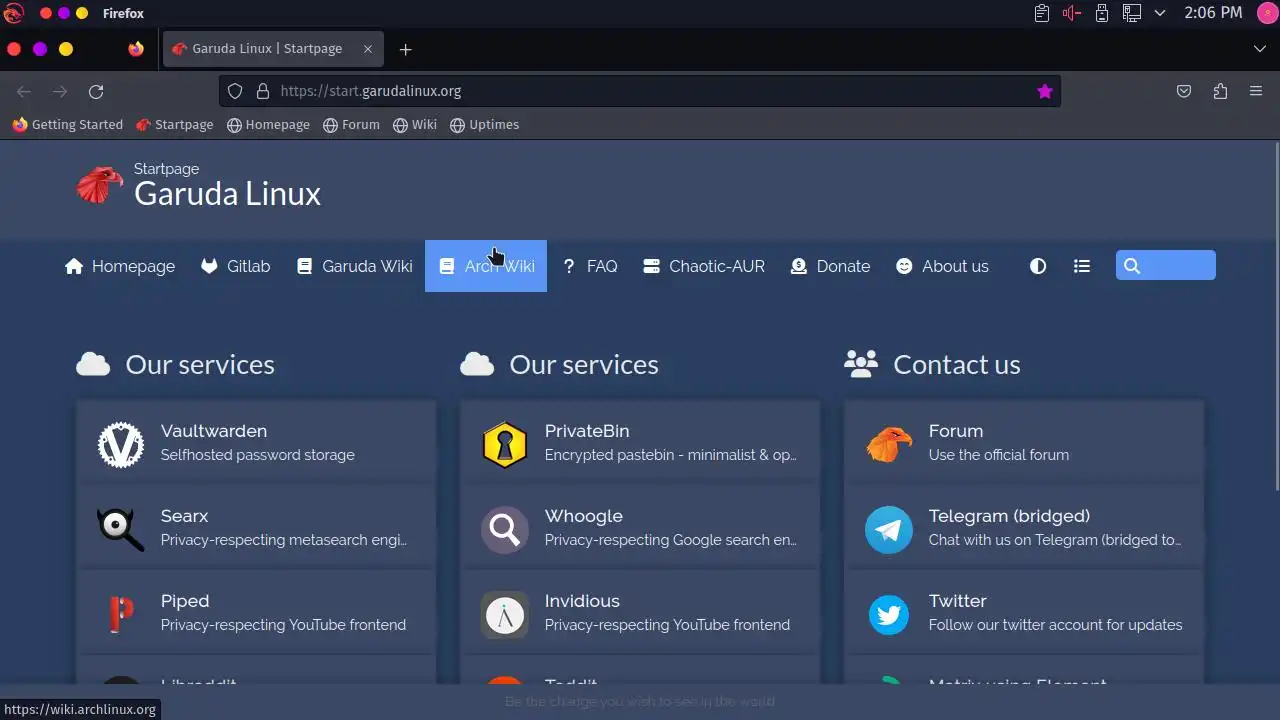The image size is (1280, 720).
Task: Open the list view settings icon
Action: [x=1082, y=266]
